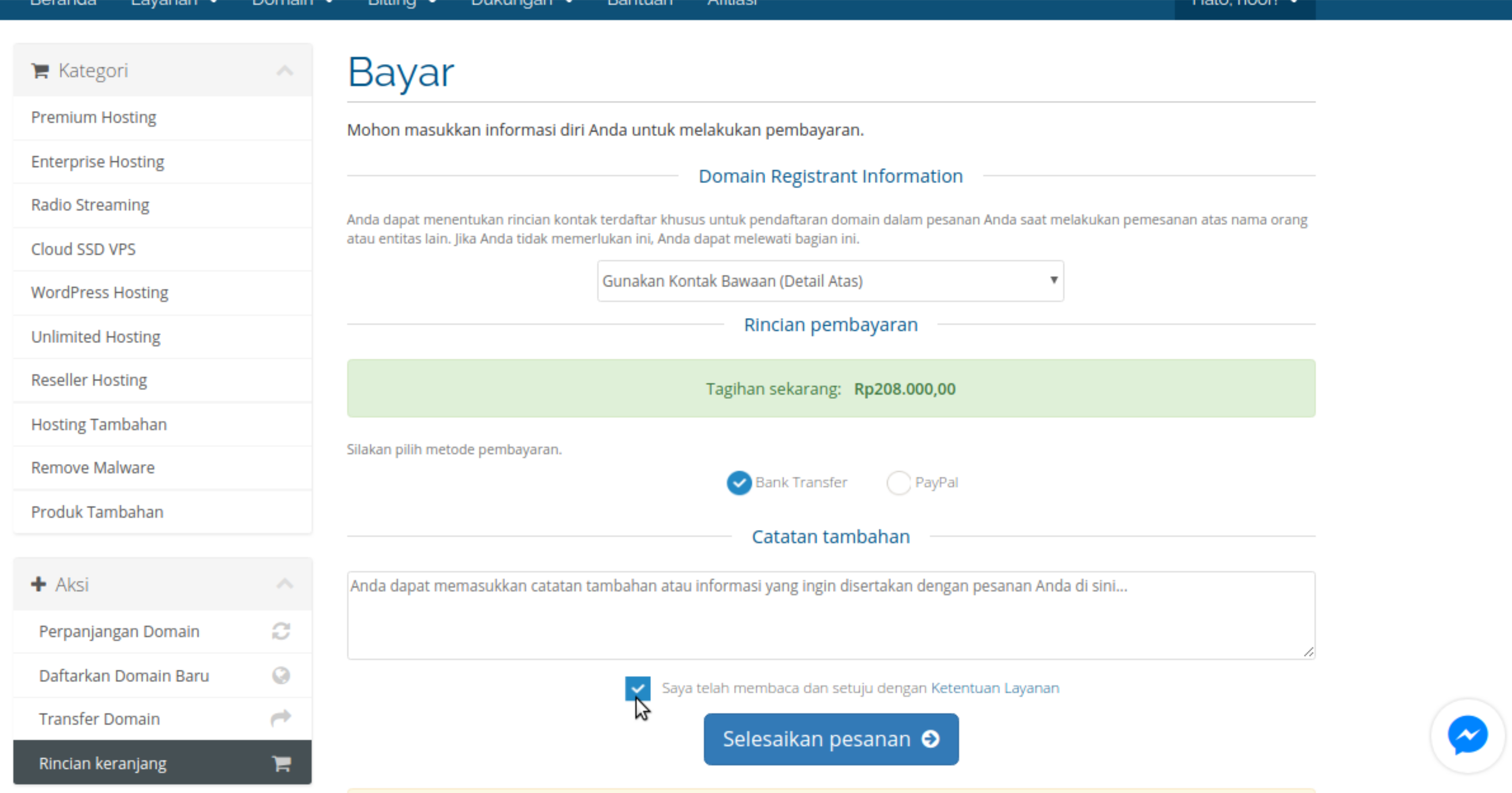Viewport: 1512px width, 793px height.
Task: Click the Domain Registrant Information heading
Action: pyautogui.click(x=830, y=176)
